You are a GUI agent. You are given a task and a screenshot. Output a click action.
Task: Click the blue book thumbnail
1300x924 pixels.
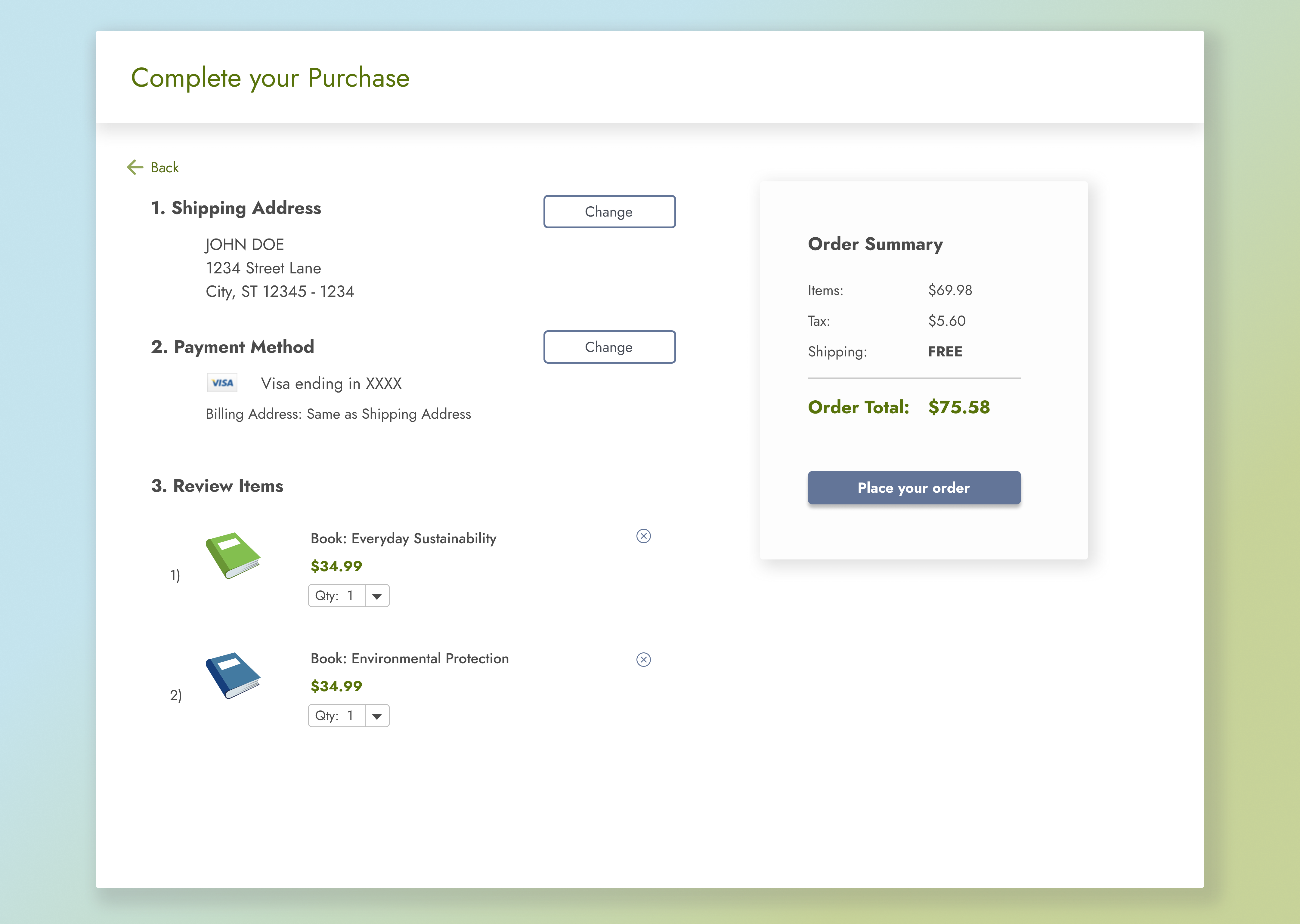(x=233, y=675)
